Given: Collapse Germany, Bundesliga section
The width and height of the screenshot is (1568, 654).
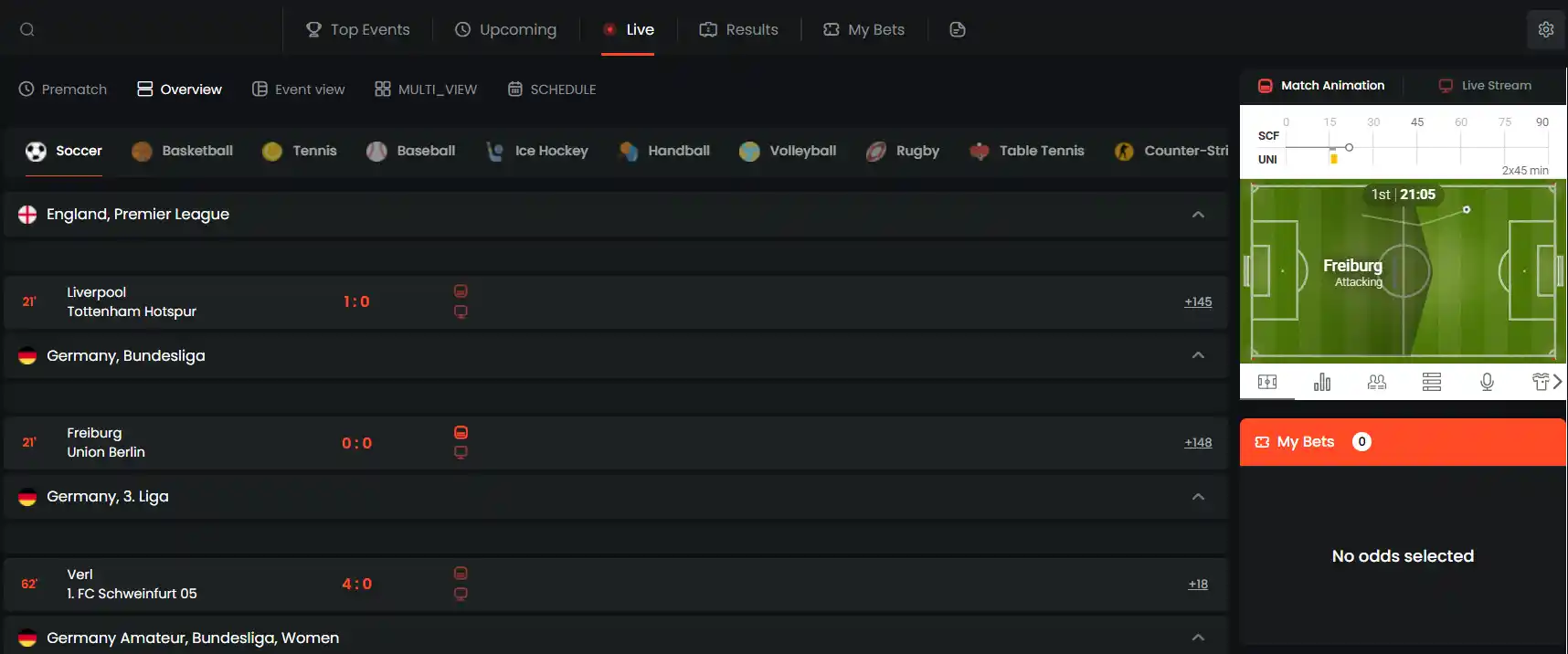Looking at the screenshot, I should (1198, 355).
